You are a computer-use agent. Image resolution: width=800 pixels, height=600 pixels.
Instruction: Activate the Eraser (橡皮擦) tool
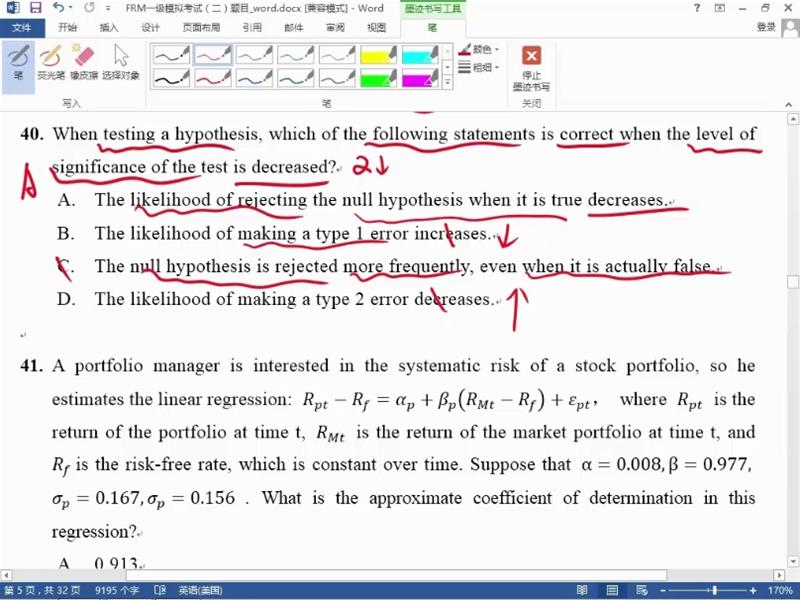[x=84, y=62]
